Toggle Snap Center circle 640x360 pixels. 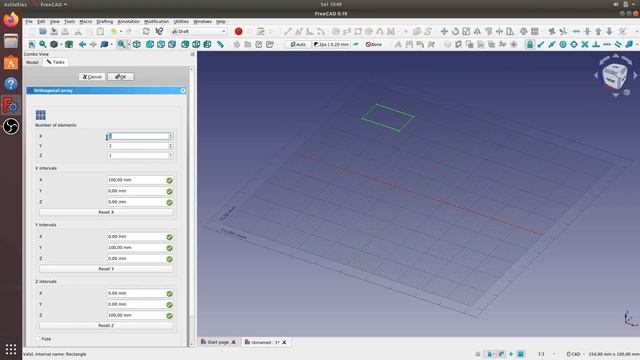click(563, 44)
